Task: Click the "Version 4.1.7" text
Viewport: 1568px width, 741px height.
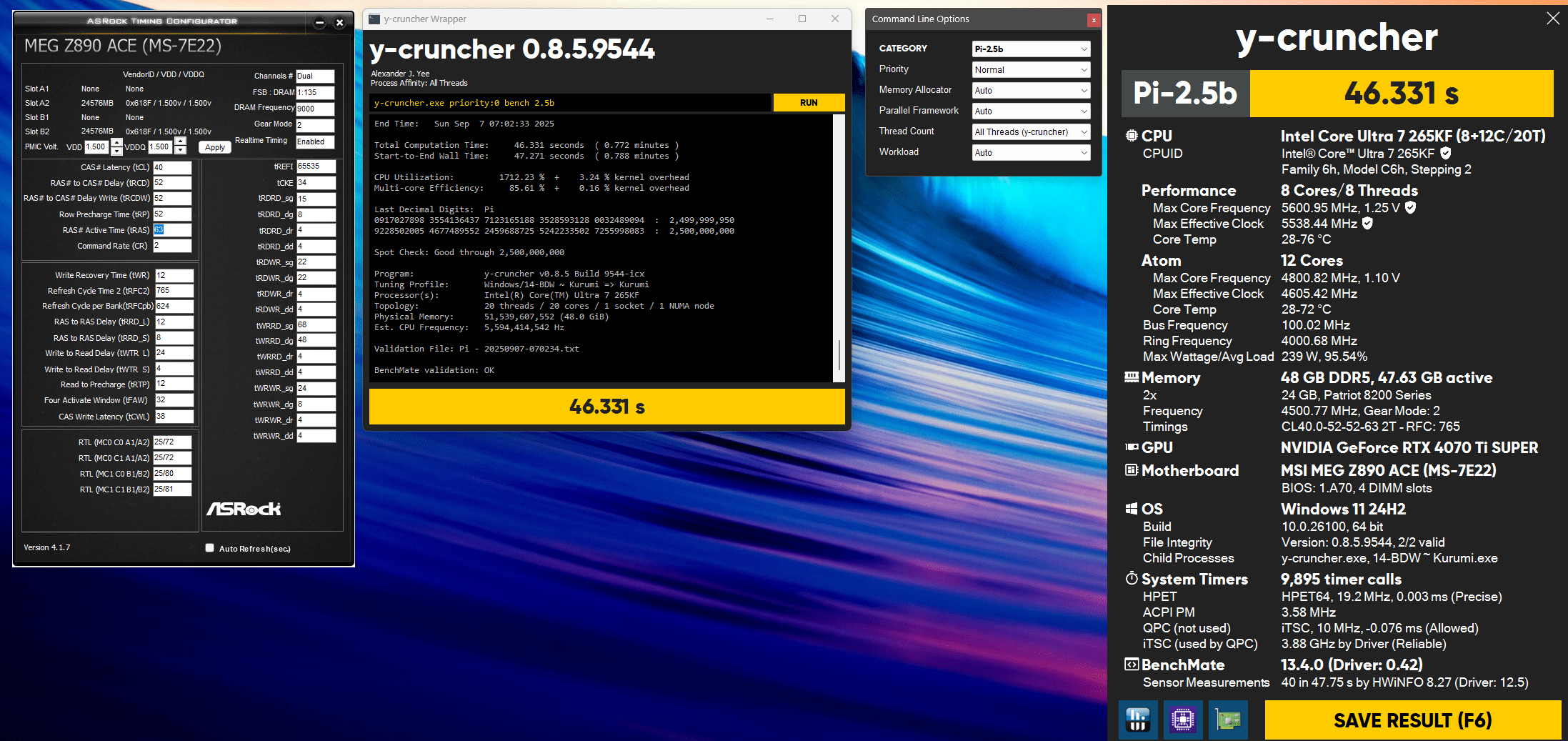Action: click(x=47, y=547)
